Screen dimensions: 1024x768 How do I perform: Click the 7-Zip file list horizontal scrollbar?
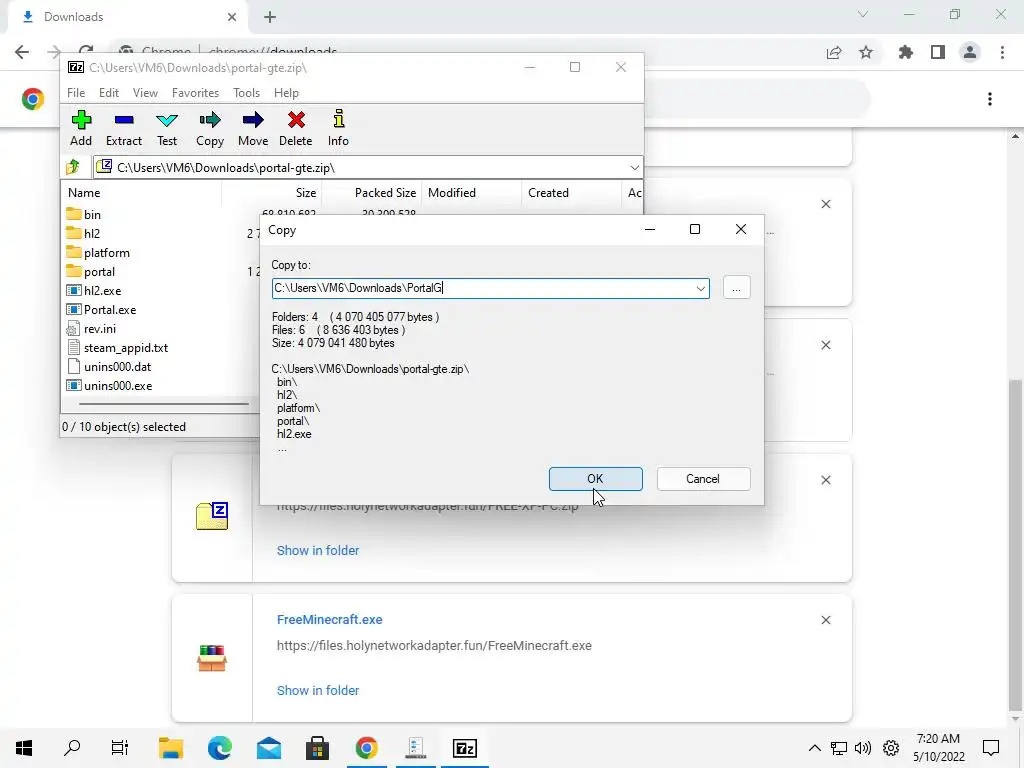(x=163, y=404)
